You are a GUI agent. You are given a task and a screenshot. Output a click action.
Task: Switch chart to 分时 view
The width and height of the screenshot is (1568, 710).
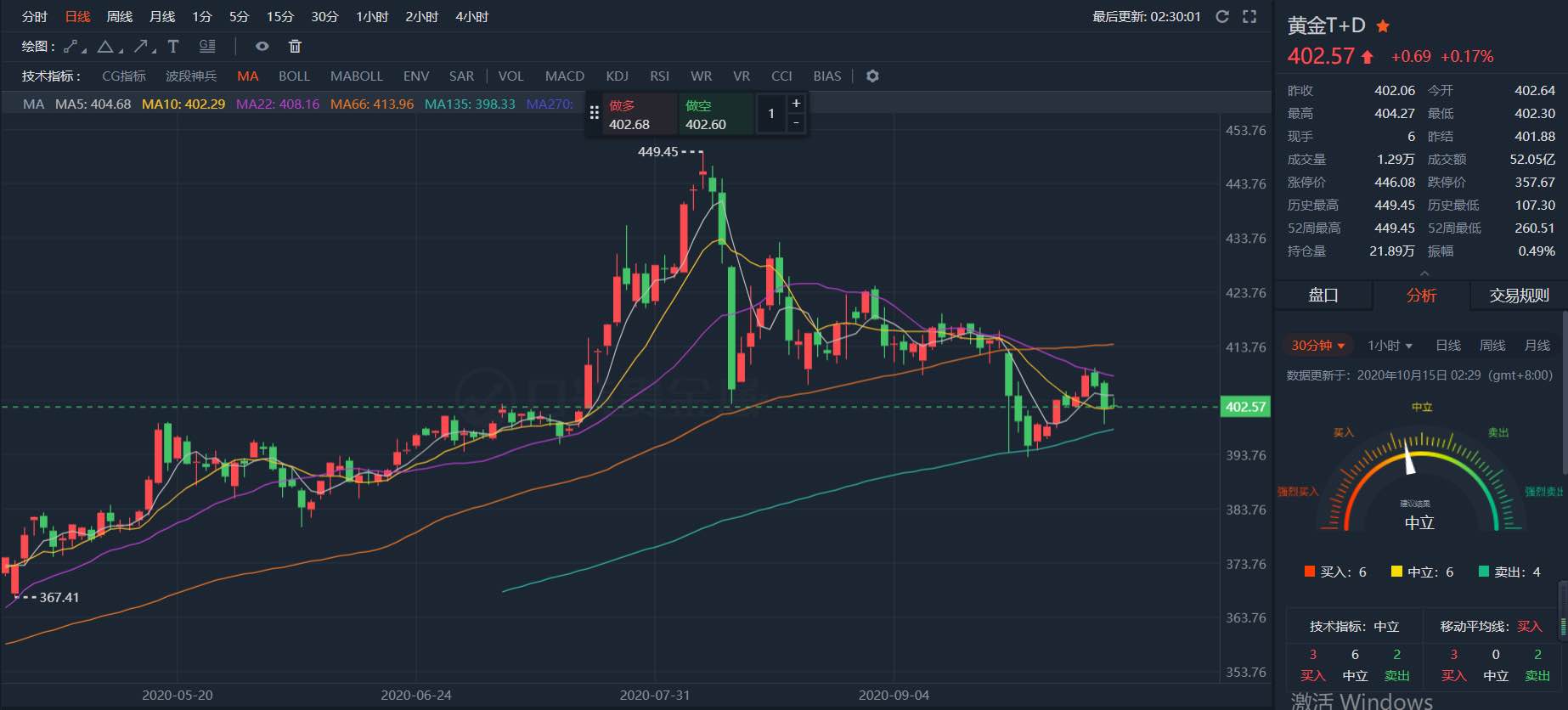[35, 17]
